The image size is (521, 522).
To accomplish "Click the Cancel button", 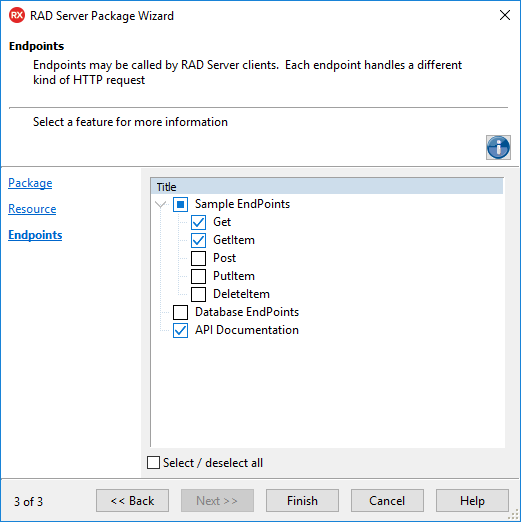I will [387, 501].
